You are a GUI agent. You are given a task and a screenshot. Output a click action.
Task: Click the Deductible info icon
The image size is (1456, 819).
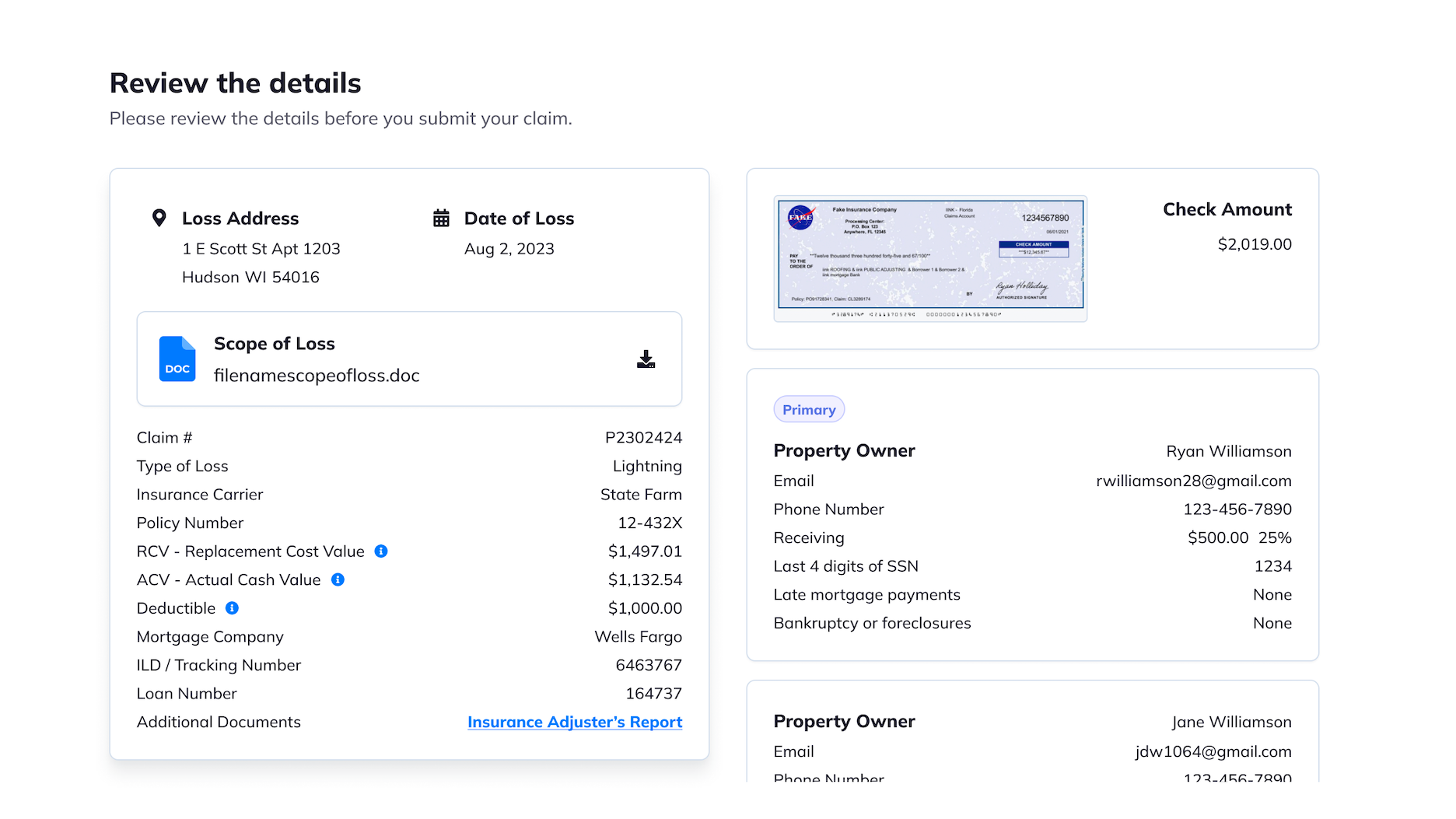(232, 608)
